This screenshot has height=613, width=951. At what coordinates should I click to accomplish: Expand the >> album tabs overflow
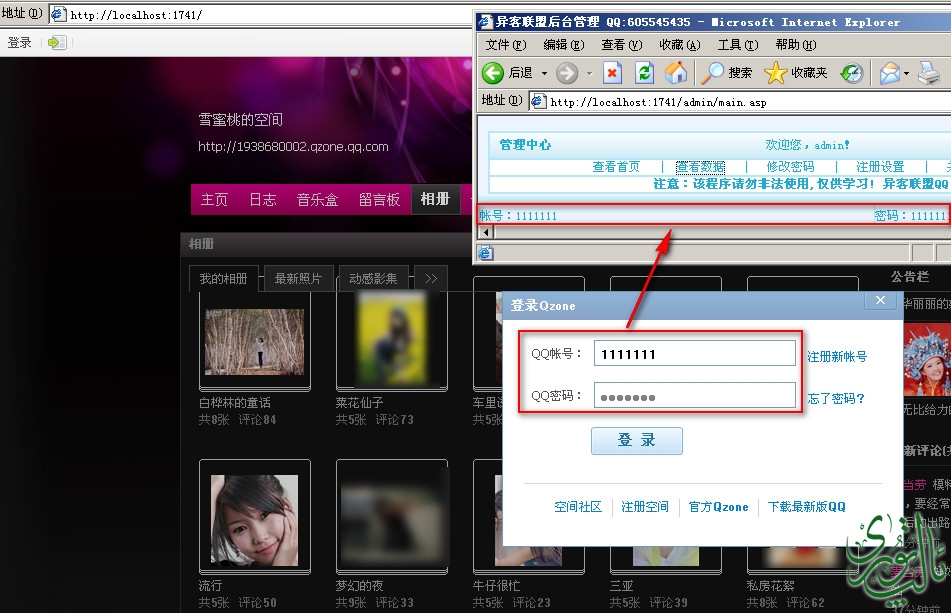pyautogui.click(x=431, y=278)
